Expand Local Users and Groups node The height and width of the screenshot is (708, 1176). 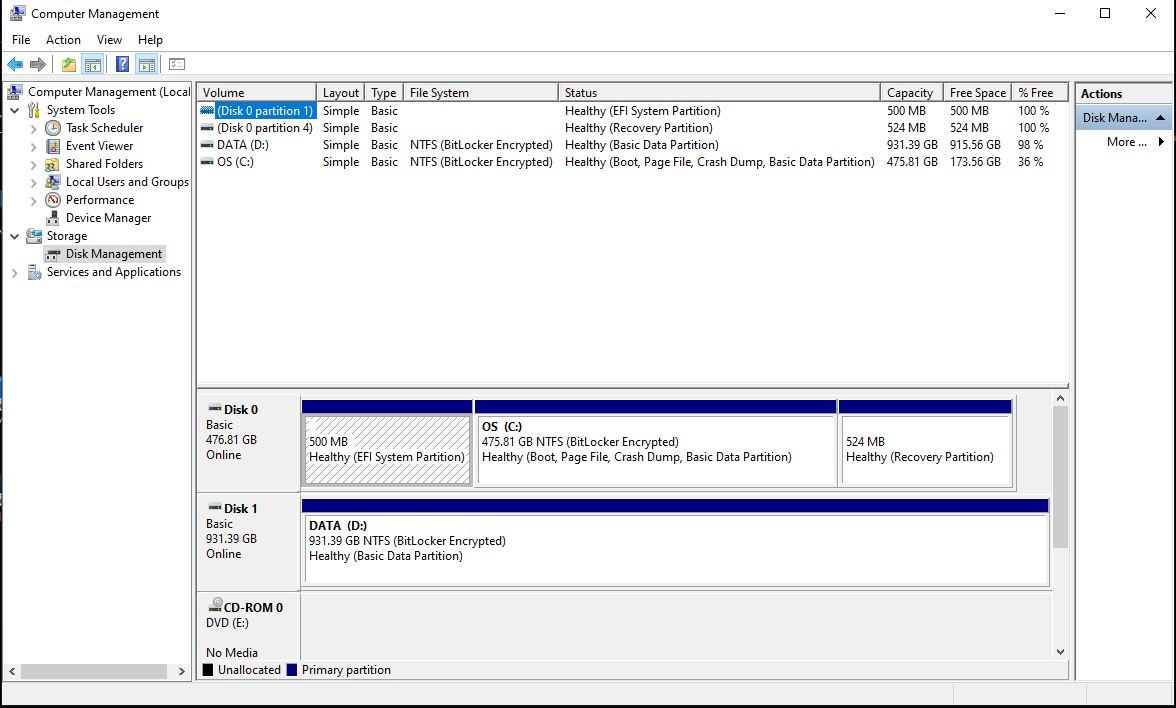(x=33, y=183)
